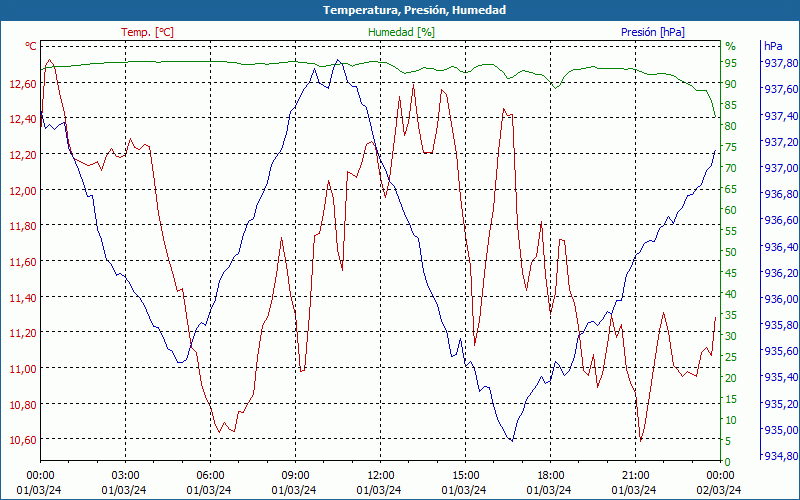Click the '15:00' time axis label
Screen dimensions: 800x500
tap(465, 474)
